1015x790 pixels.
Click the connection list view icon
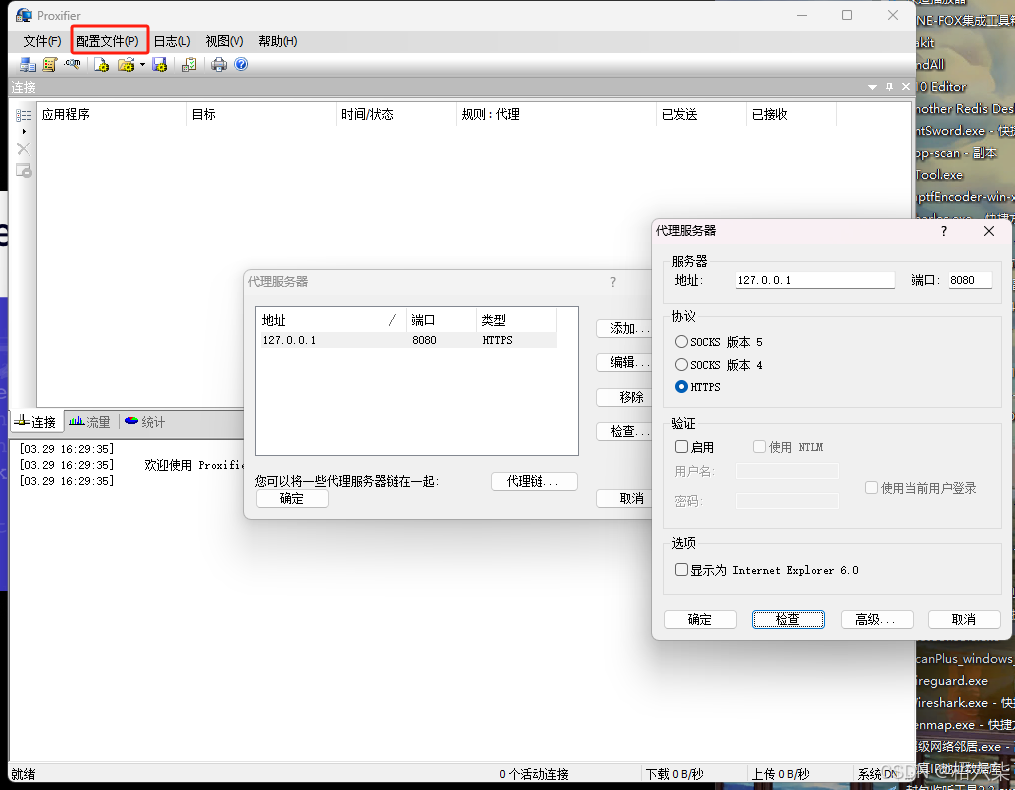[x=23, y=115]
